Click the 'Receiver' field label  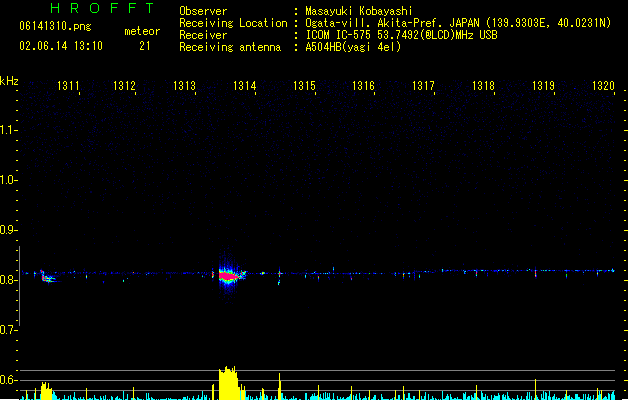pyautogui.click(x=203, y=35)
